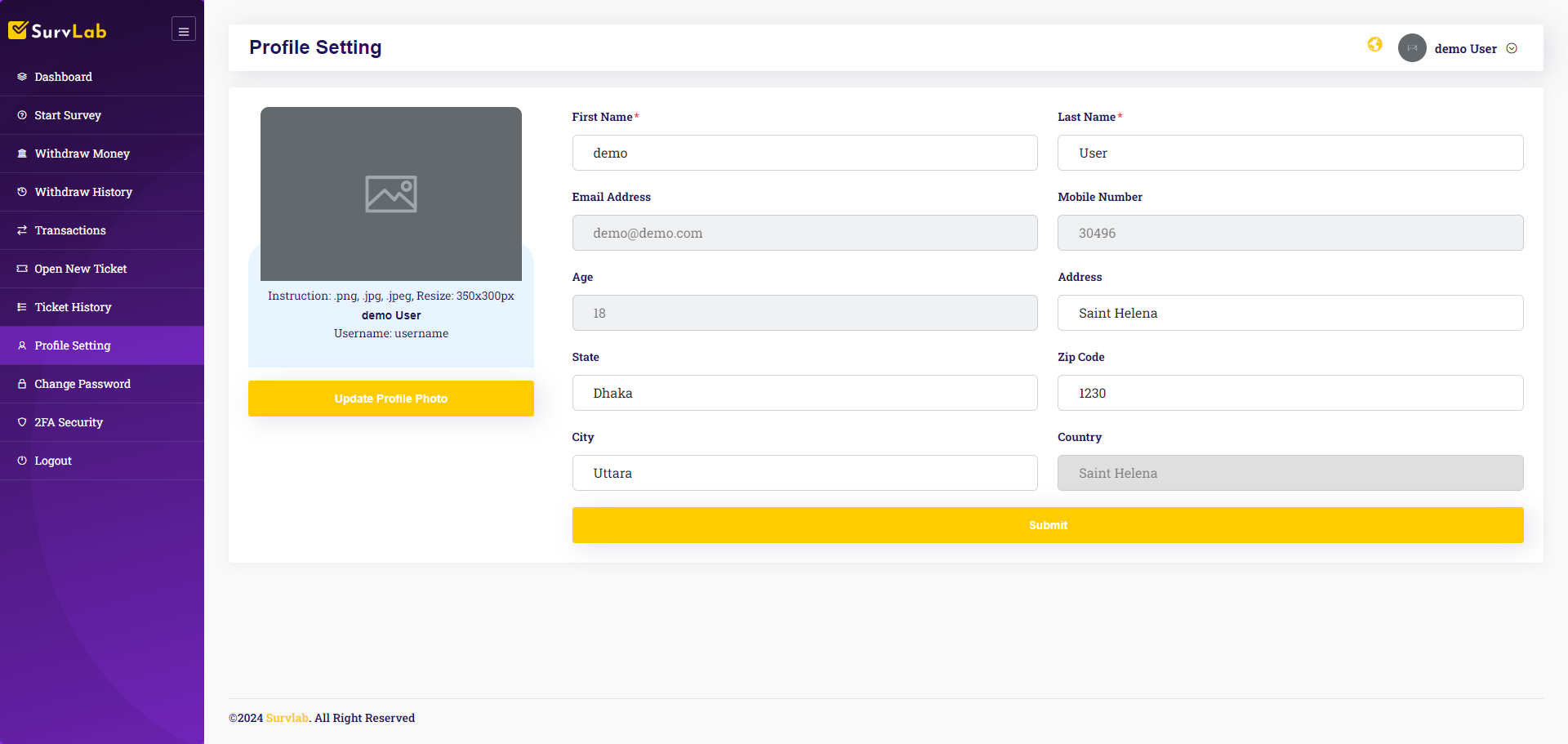Open the Ticket History menu item
Viewport: 1568px width, 744px height.
[x=73, y=307]
